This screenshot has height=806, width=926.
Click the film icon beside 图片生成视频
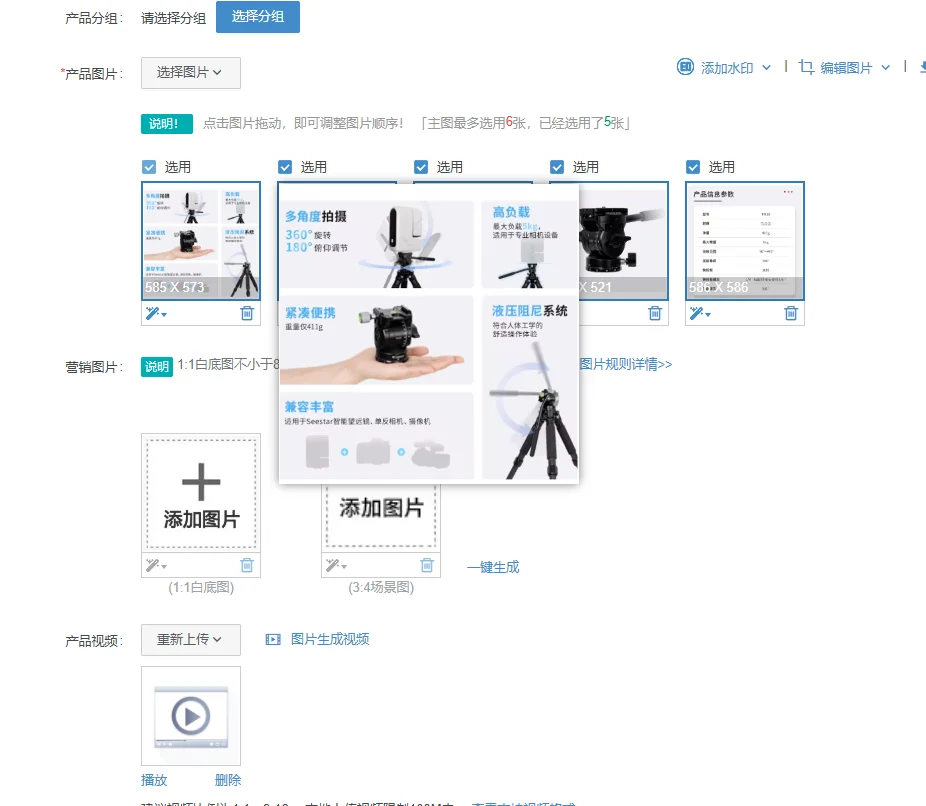[x=273, y=639]
